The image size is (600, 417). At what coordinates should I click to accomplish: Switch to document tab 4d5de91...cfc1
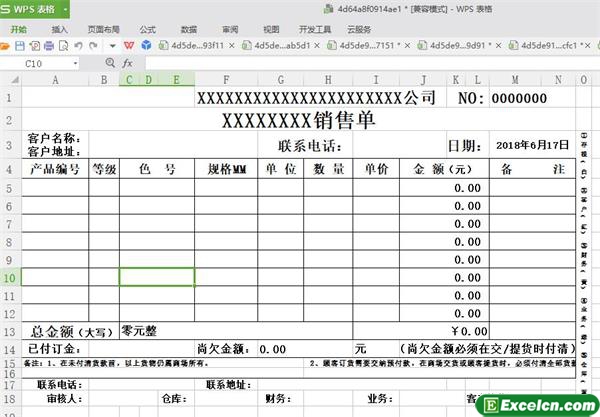pyautogui.click(x=545, y=46)
